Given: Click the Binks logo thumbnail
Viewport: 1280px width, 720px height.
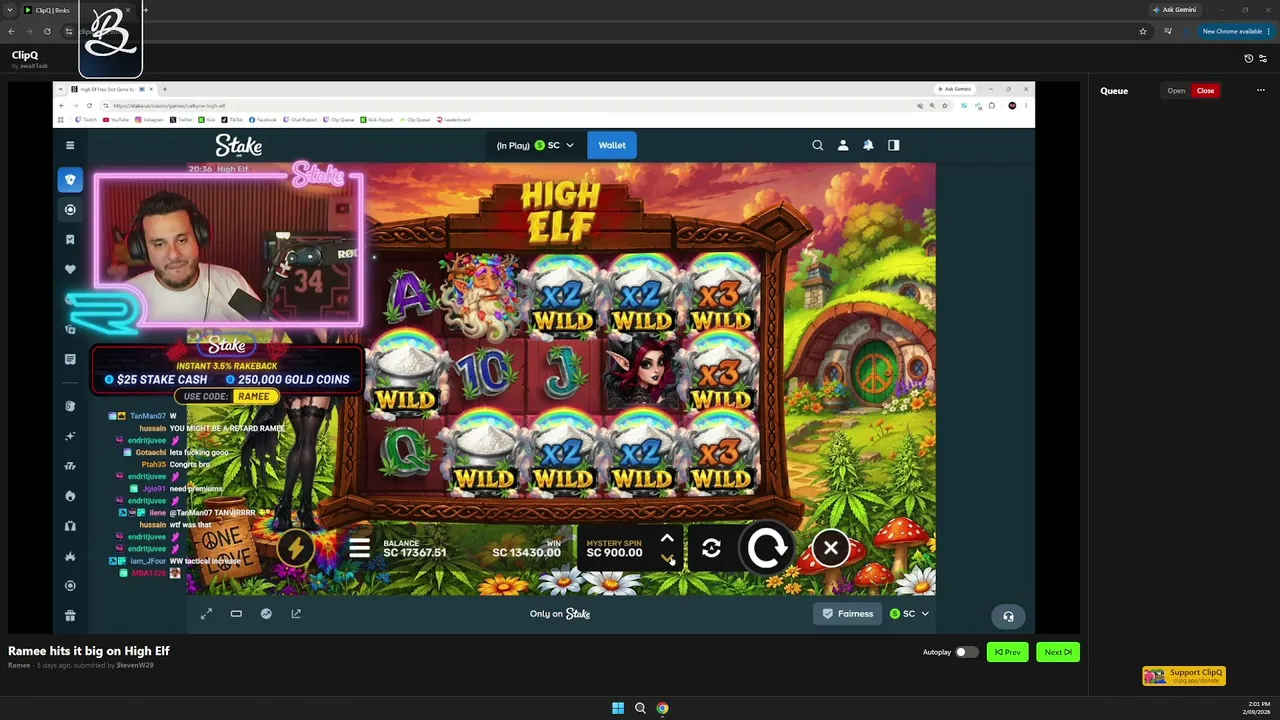Looking at the screenshot, I should point(110,38).
